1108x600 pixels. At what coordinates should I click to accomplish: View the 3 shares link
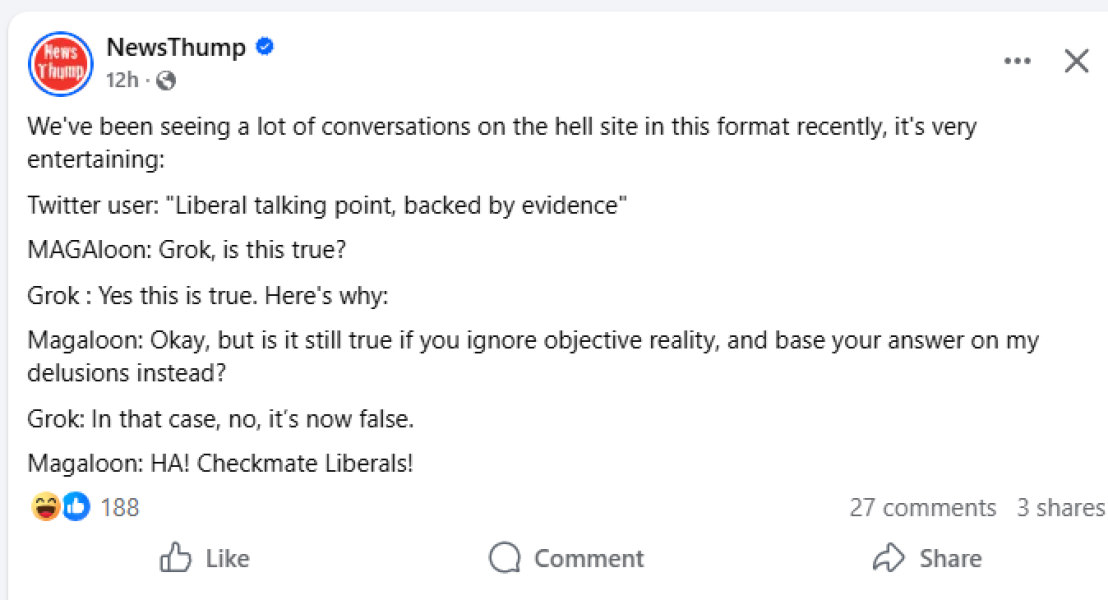1060,508
